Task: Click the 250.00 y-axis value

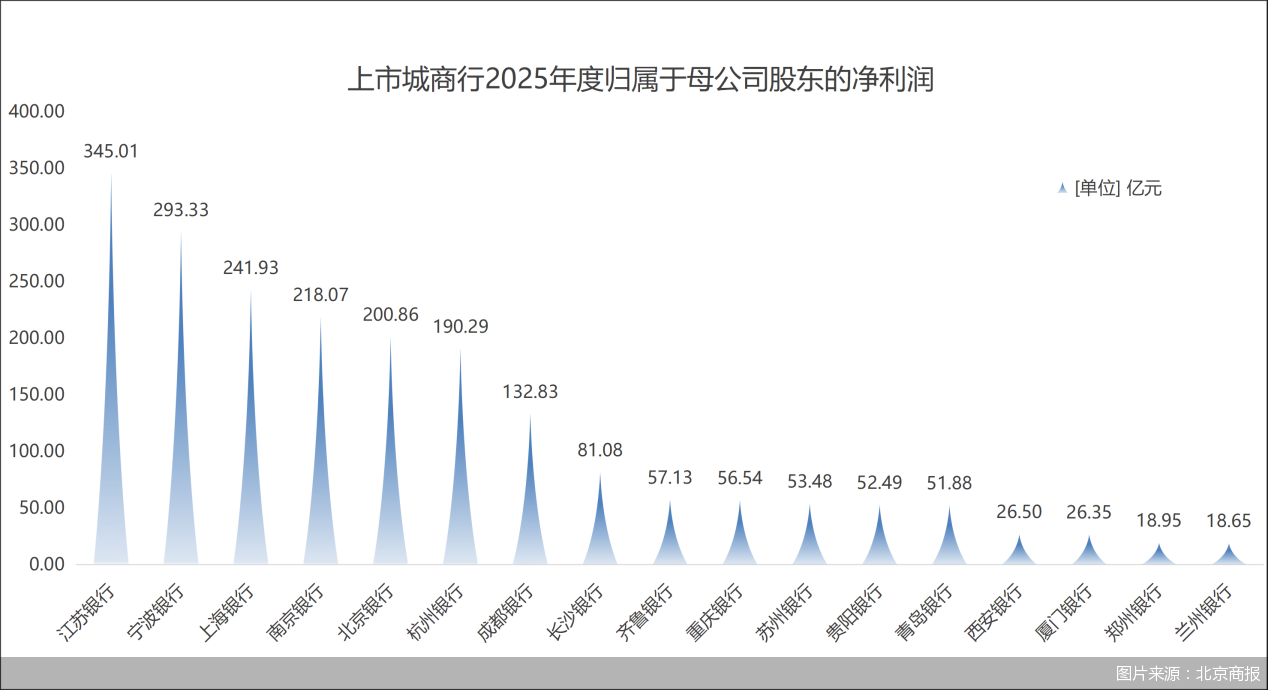Action: (36, 281)
